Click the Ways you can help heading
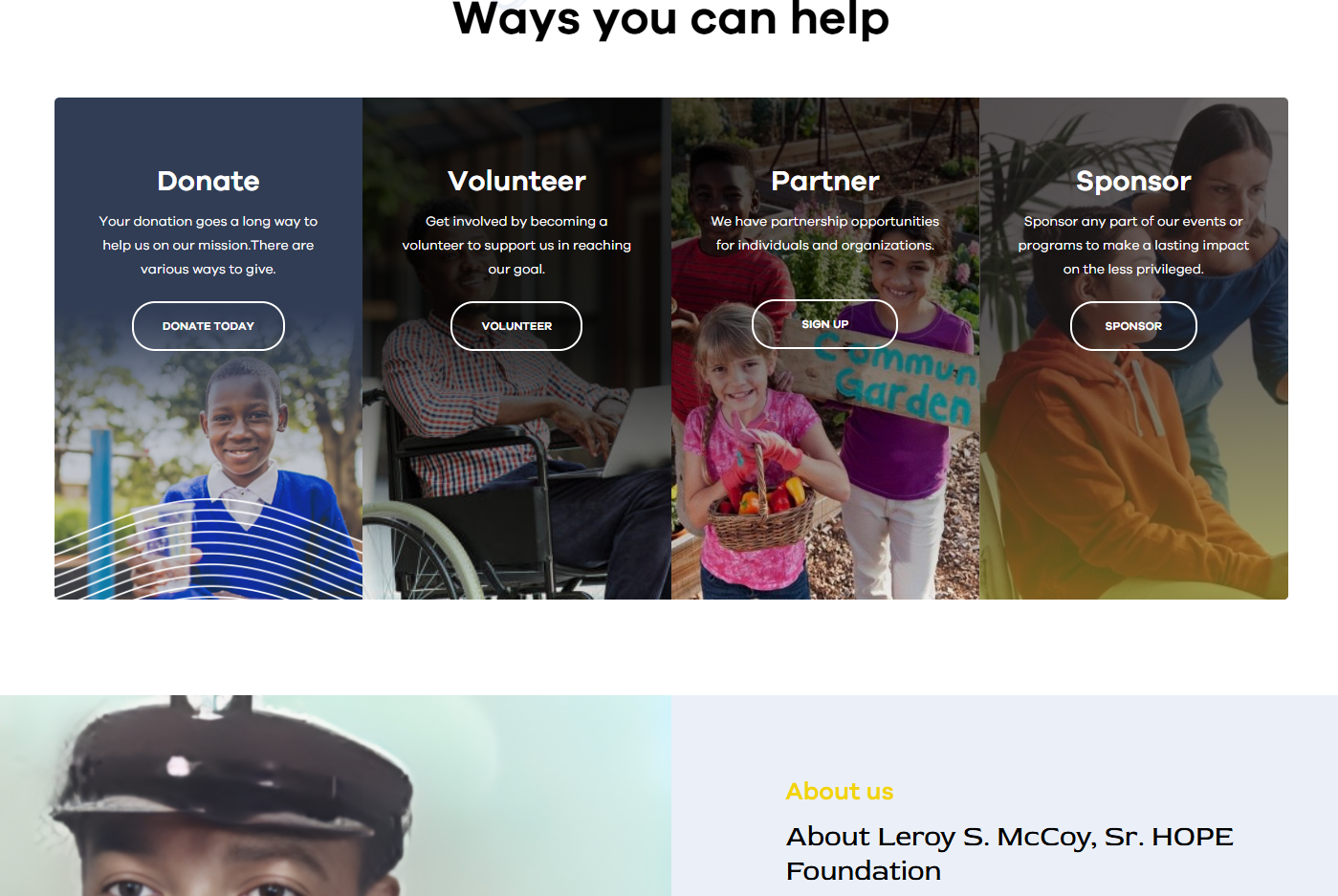The height and width of the screenshot is (896, 1338). pyautogui.click(x=670, y=19)
